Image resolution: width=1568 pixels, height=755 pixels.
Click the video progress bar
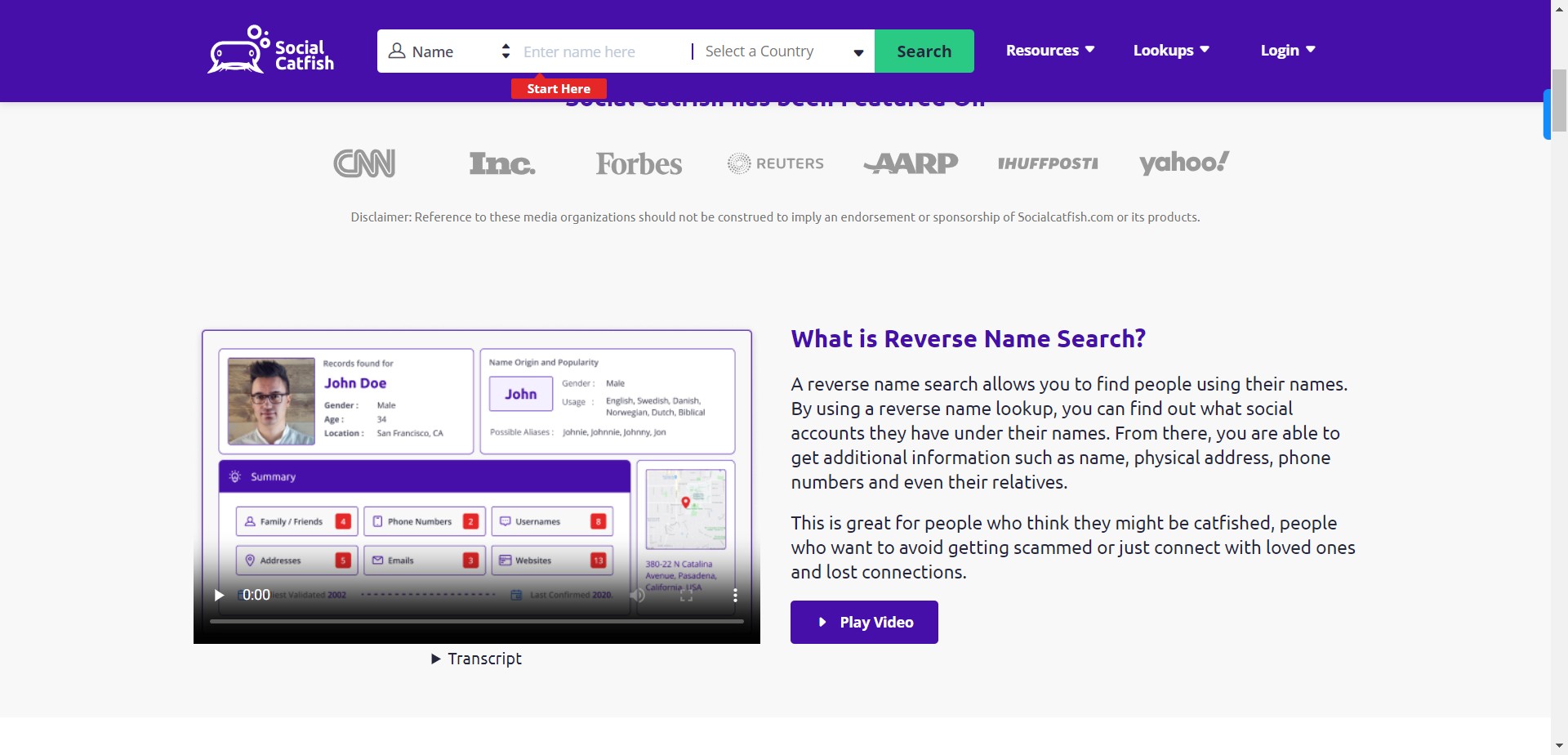[x=476, y=621]
